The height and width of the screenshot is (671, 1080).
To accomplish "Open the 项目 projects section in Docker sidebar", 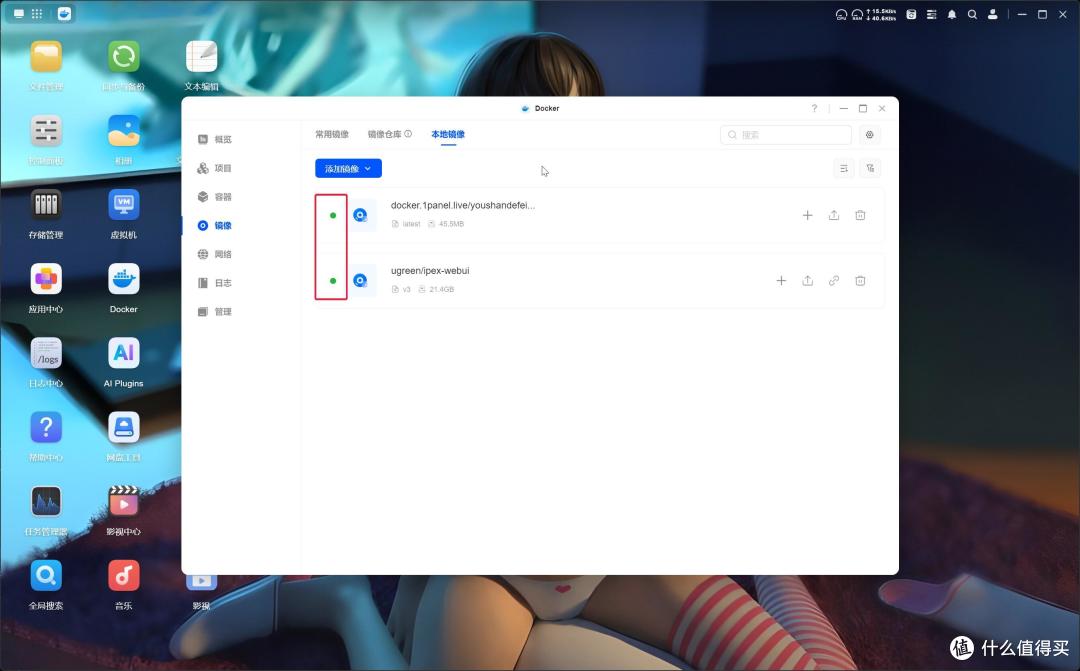I will [215, 168].
